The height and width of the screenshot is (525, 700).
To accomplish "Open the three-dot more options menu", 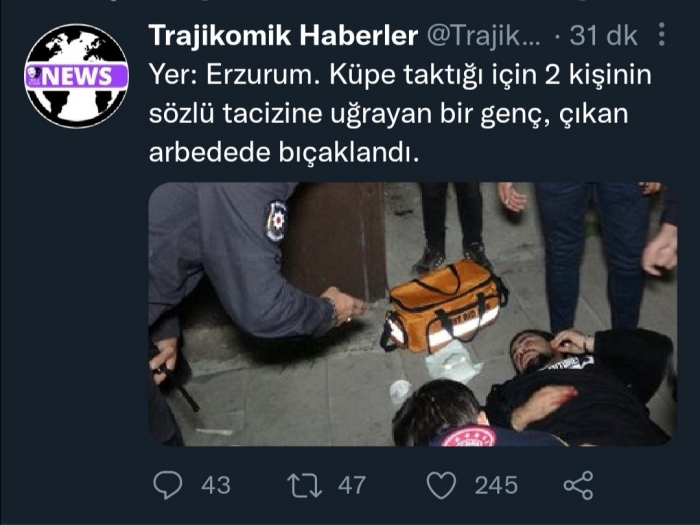I will 662,34.
